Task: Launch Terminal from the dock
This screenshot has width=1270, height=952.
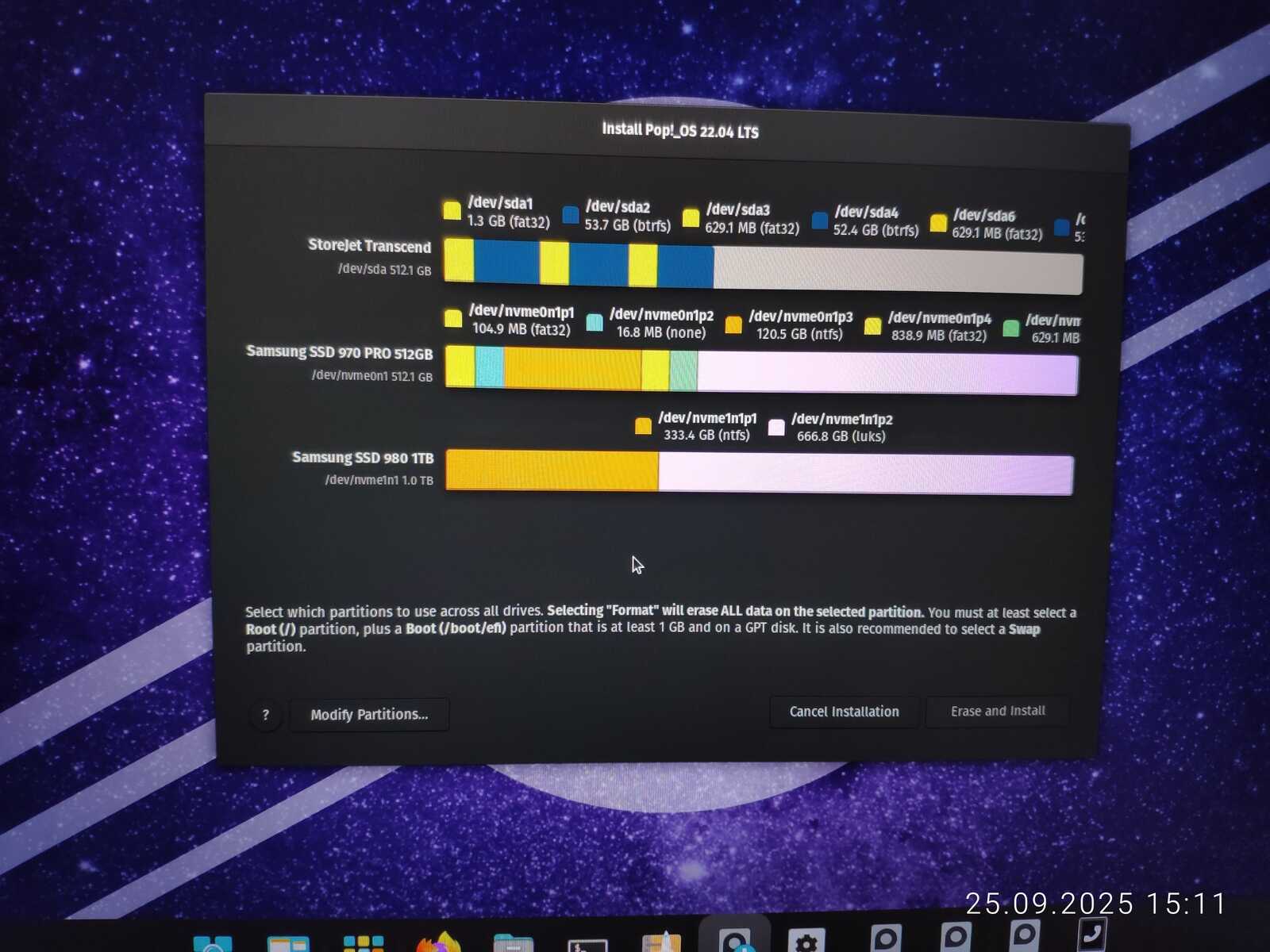Action: coord(588,945)
